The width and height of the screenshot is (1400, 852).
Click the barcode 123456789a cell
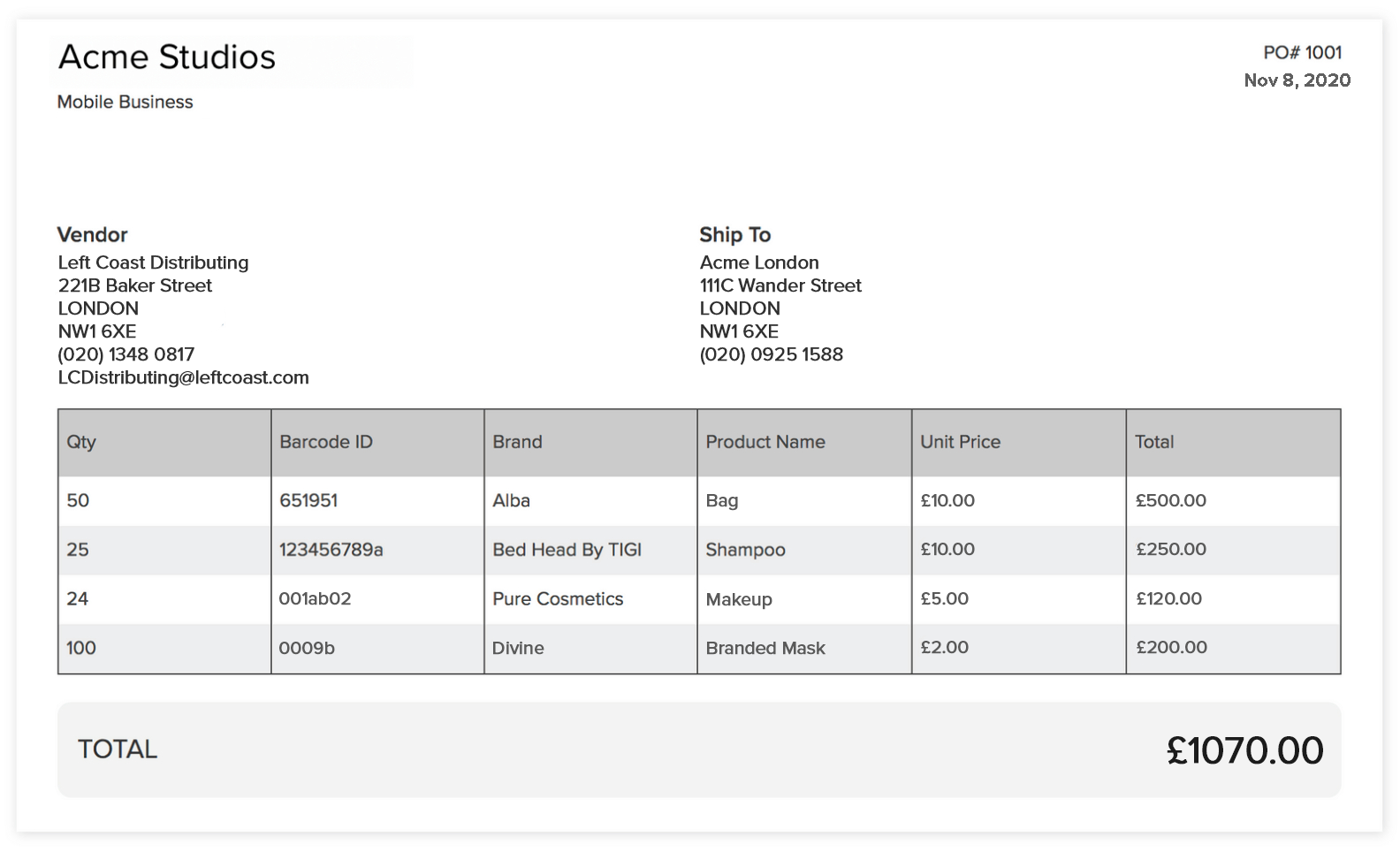coord(331,550)
